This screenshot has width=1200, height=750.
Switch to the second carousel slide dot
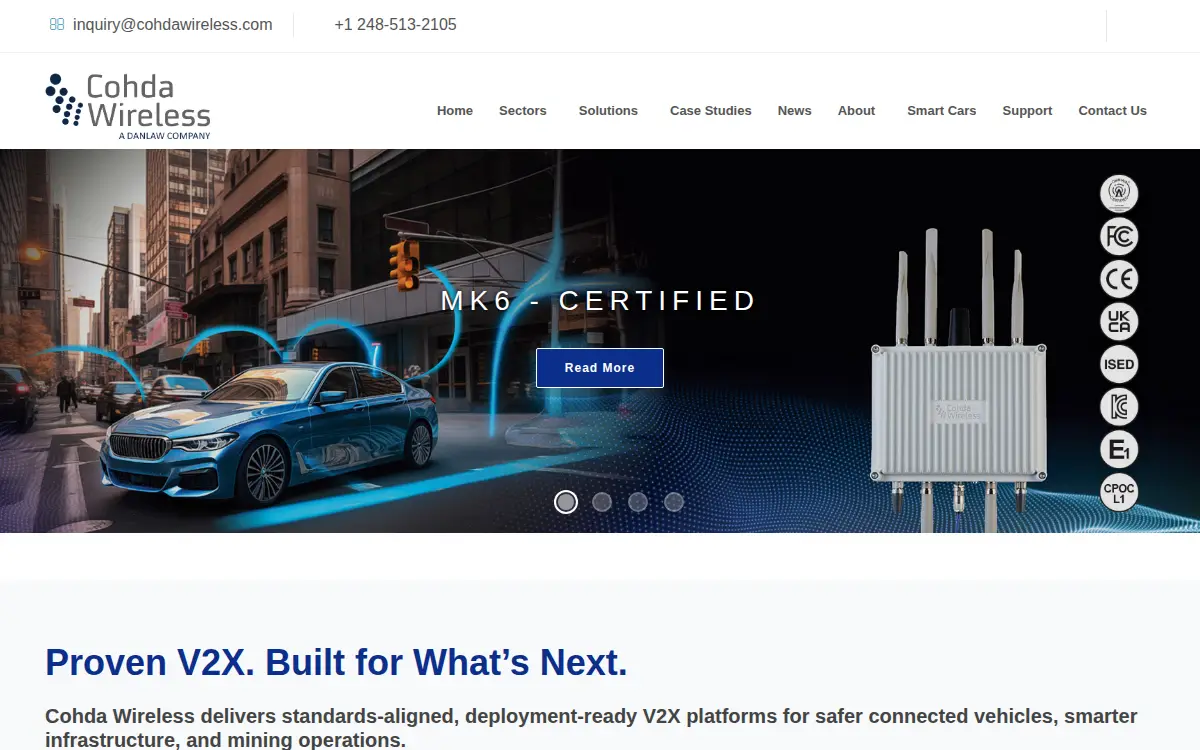[x=602, y=502]
